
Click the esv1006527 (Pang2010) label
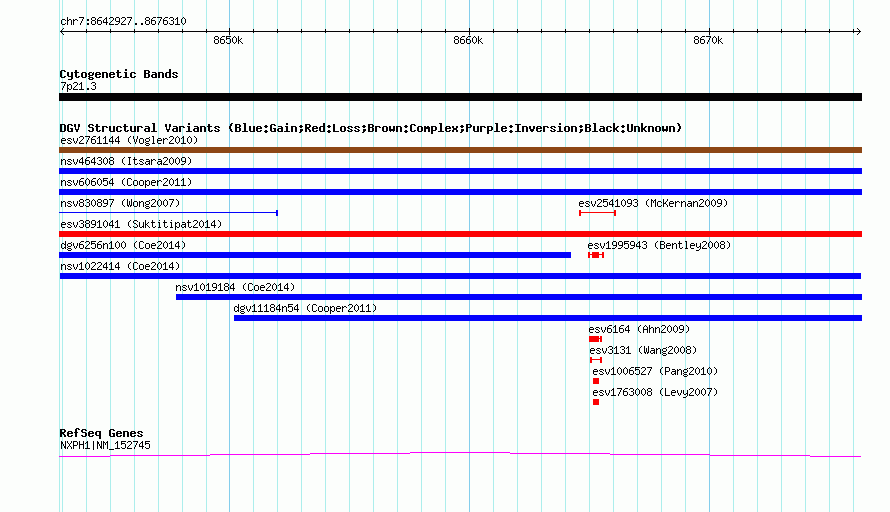coord(655,371)
